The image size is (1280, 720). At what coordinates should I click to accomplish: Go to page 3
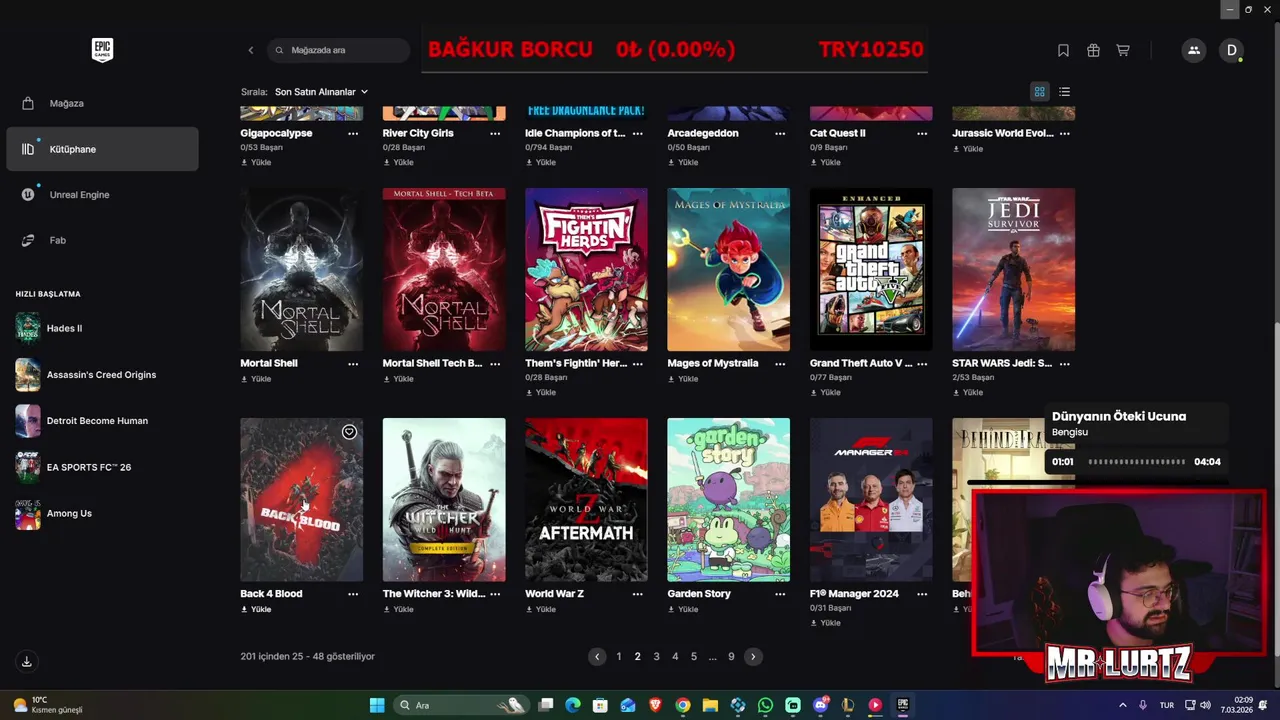pos(656,657)
